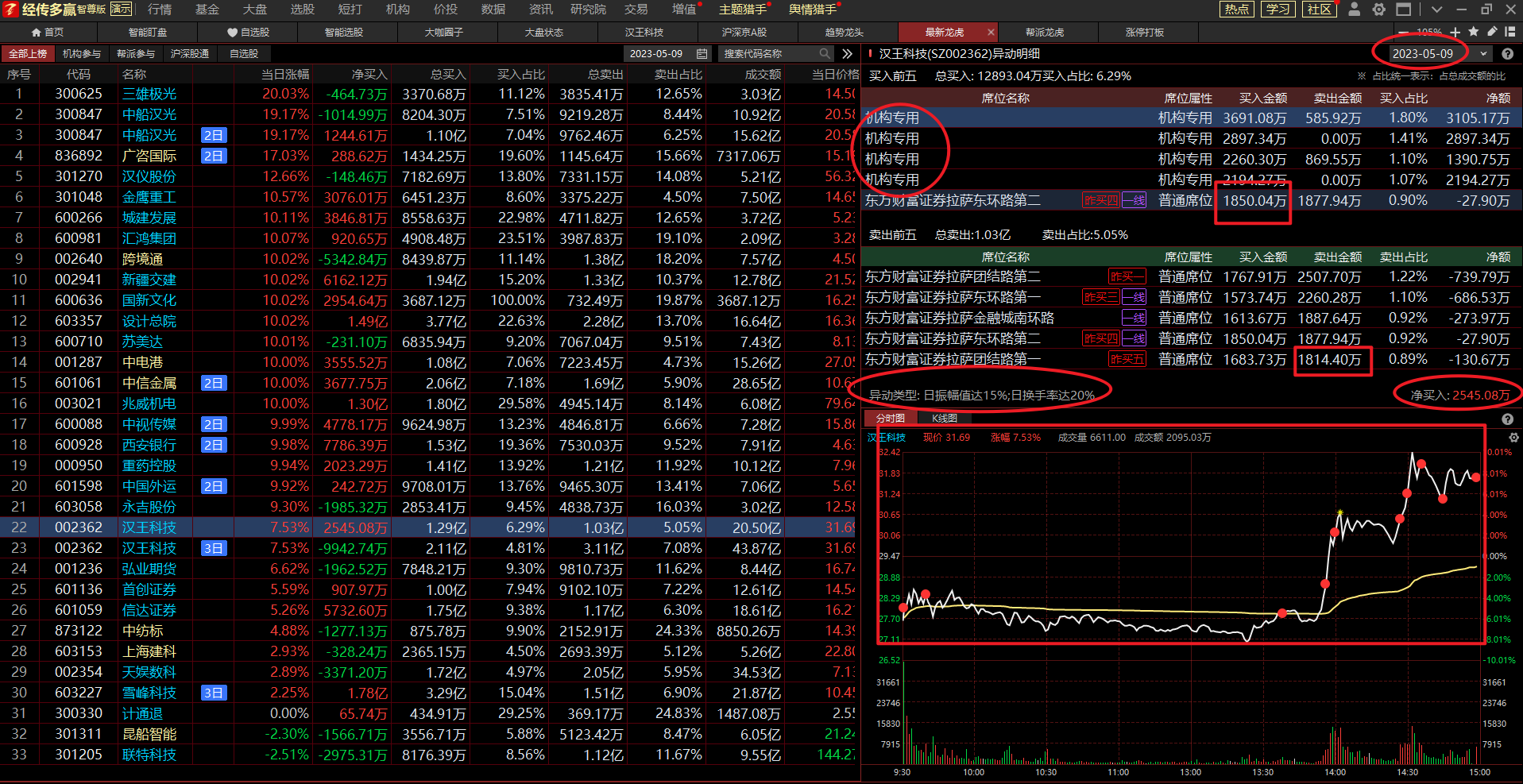Click the pencil edit icon

1492,32
